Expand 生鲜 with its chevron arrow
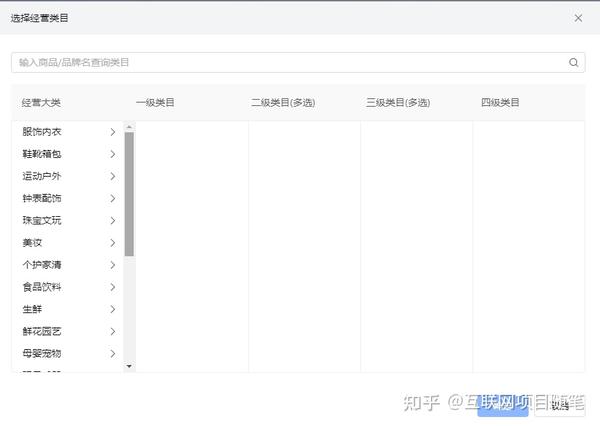600x426 pixels. coord(112,310)
